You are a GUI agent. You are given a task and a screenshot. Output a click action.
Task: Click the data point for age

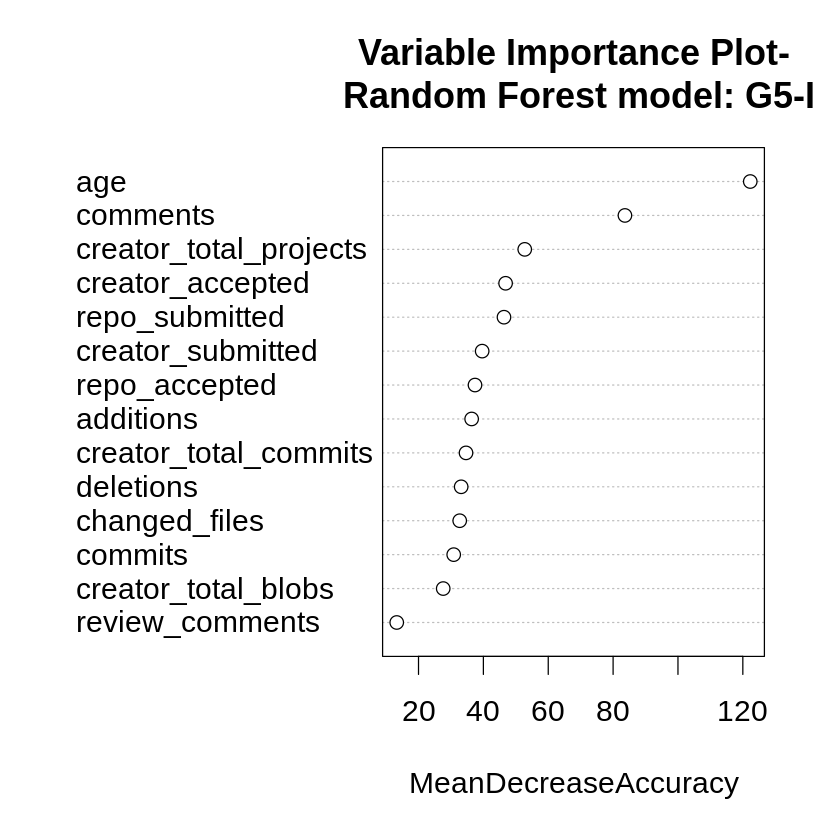pyautogui.click(x=750, y=181)
